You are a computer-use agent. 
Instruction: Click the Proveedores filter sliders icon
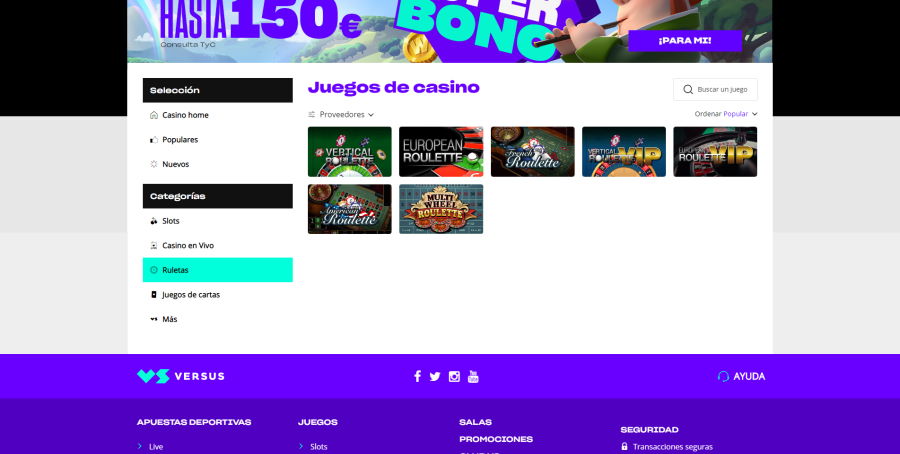tap(312, 114)
